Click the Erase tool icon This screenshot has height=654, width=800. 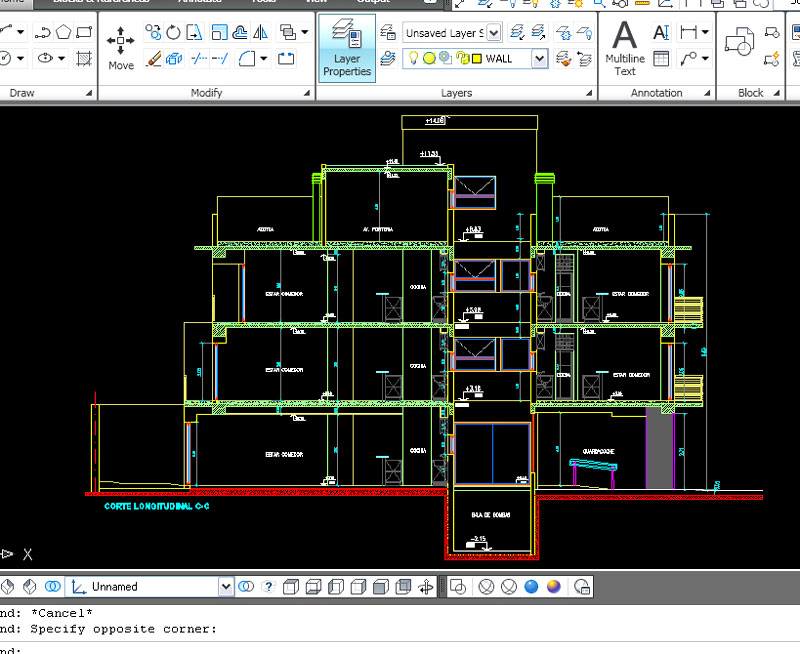coord(154,59)
